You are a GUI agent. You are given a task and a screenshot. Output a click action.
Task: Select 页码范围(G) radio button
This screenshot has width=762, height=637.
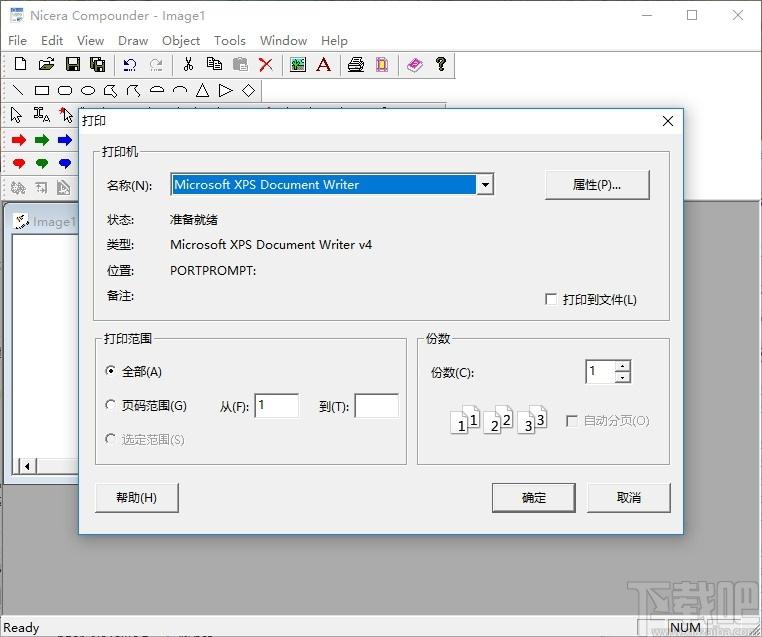tap(110, 405)
